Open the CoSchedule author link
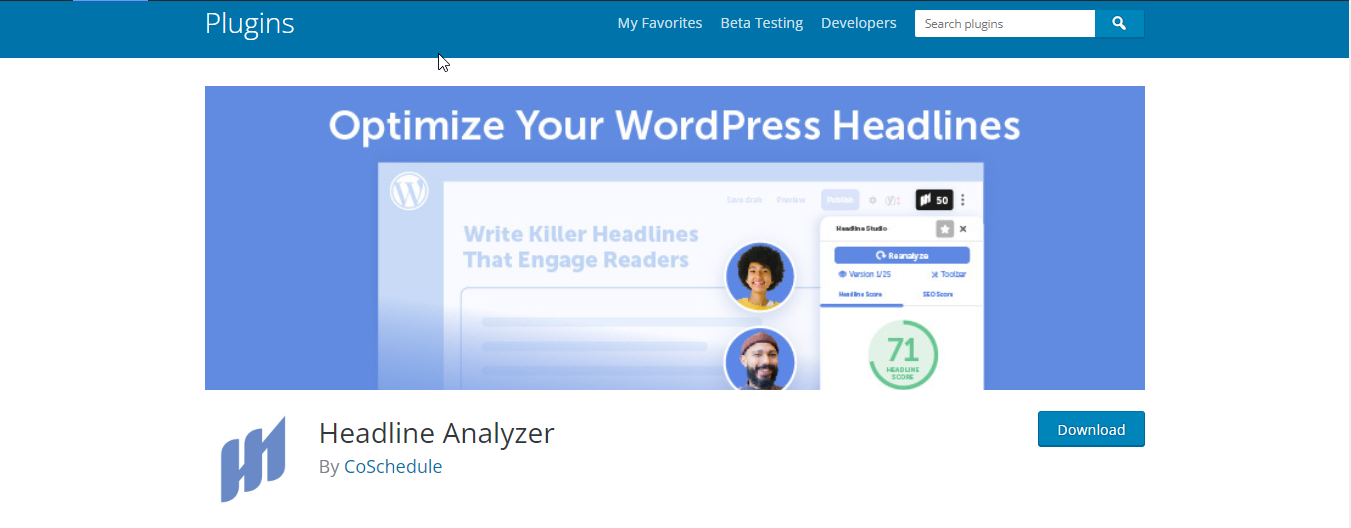The image size is (1351, 528). pos(393,466)
